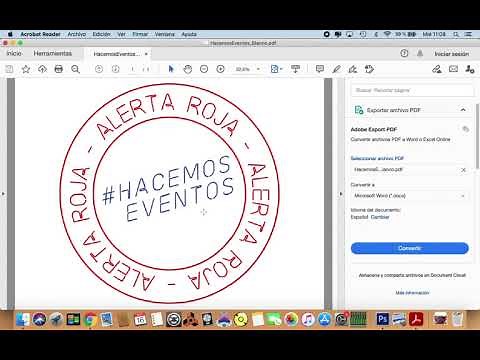Open Spotlight search in menu bar
The width and height of the screenshot is (480, 360).
tap(456, 34)
